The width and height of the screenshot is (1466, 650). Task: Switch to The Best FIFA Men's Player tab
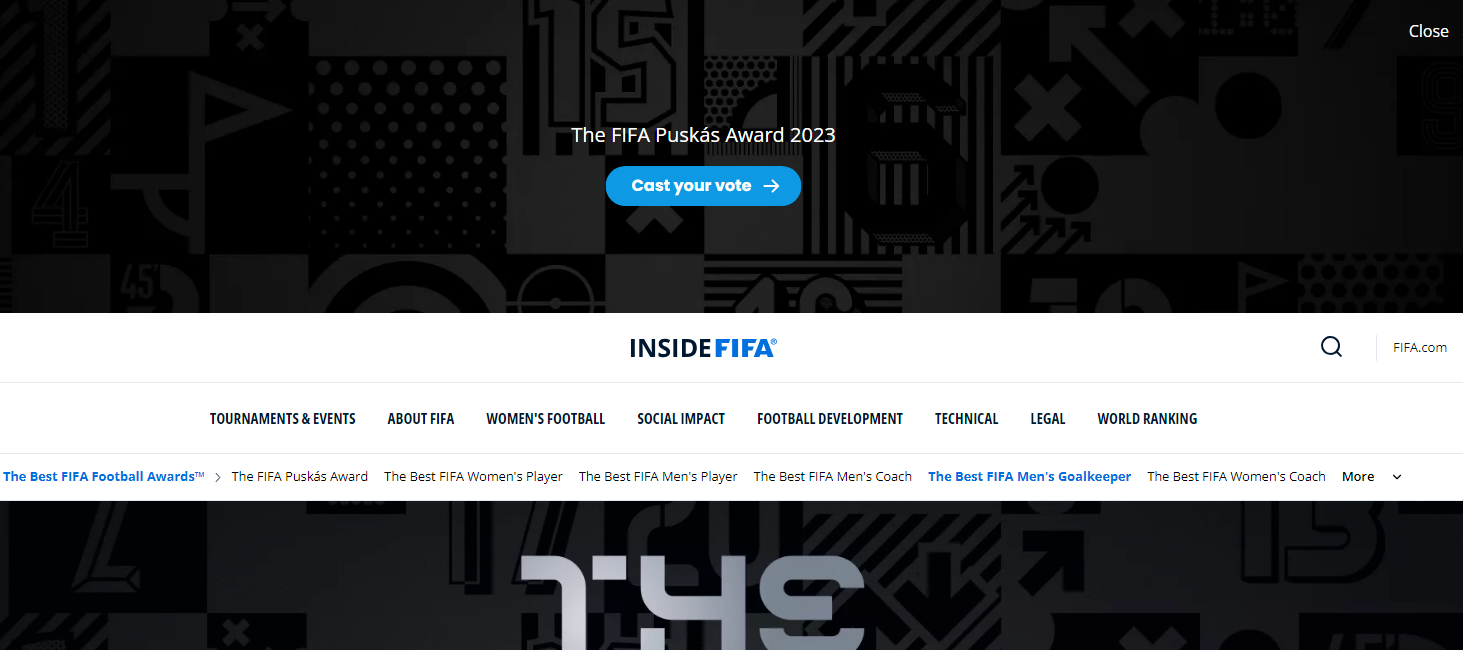tap(658, 477)
